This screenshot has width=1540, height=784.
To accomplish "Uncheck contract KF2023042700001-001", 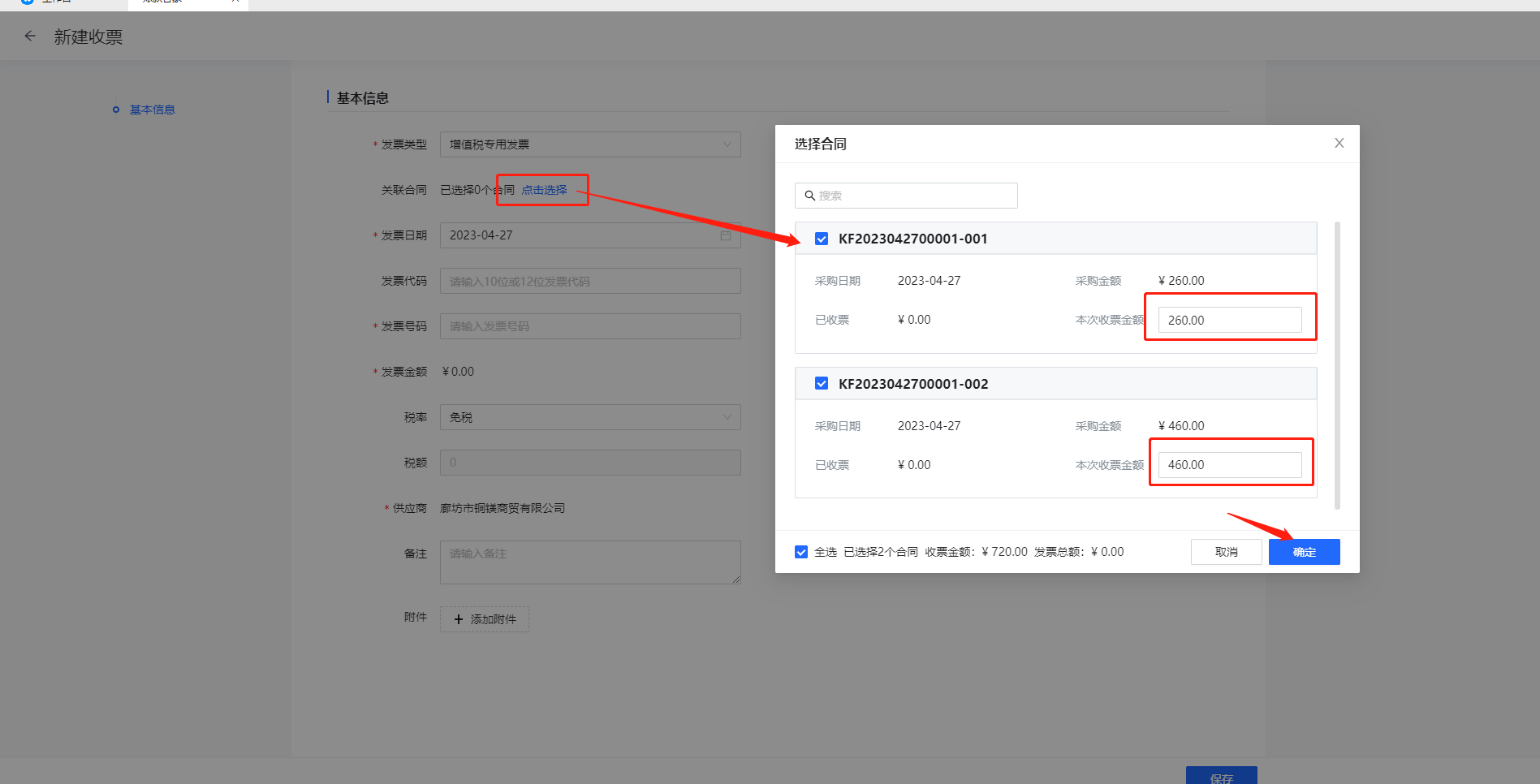I will coord(822,239).
